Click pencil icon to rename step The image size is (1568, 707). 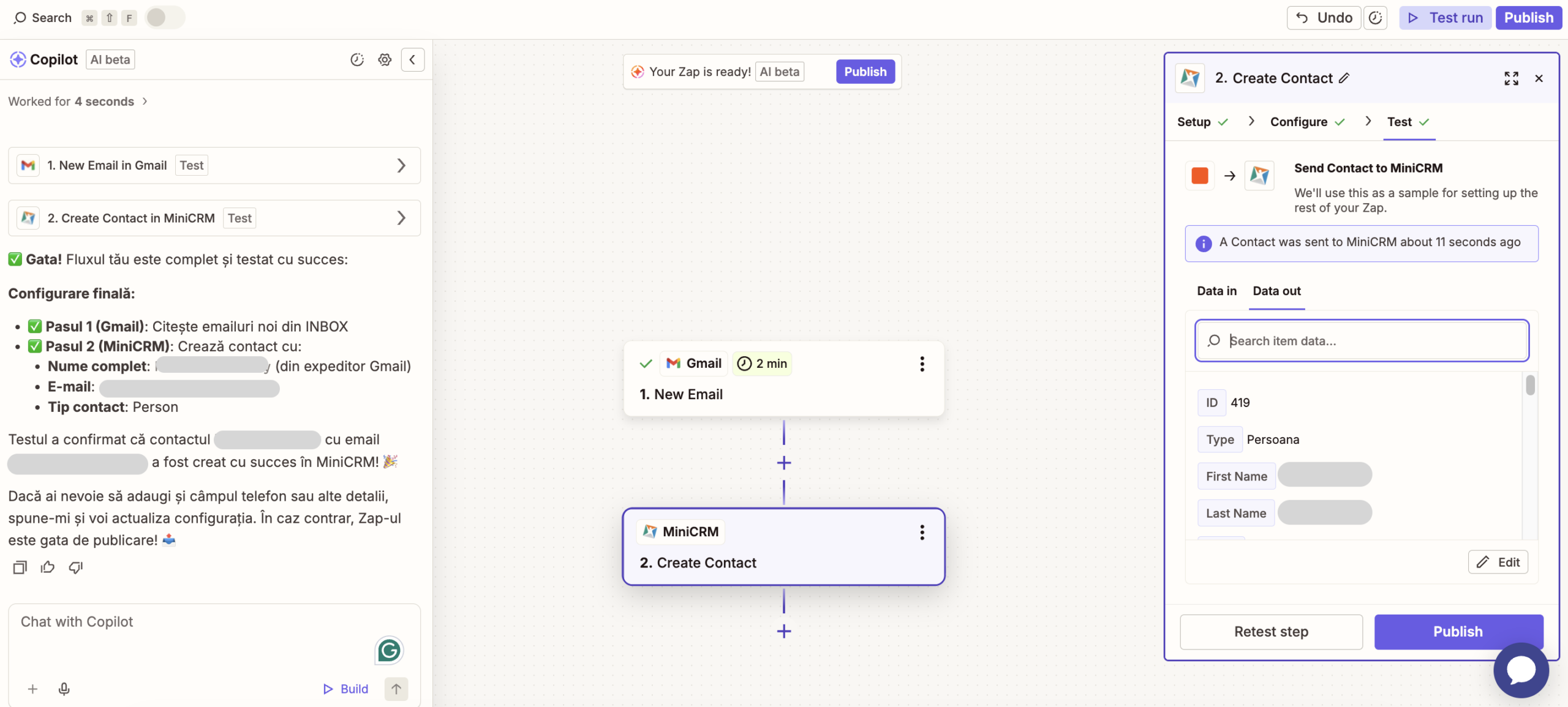(x=1344, y=78)
